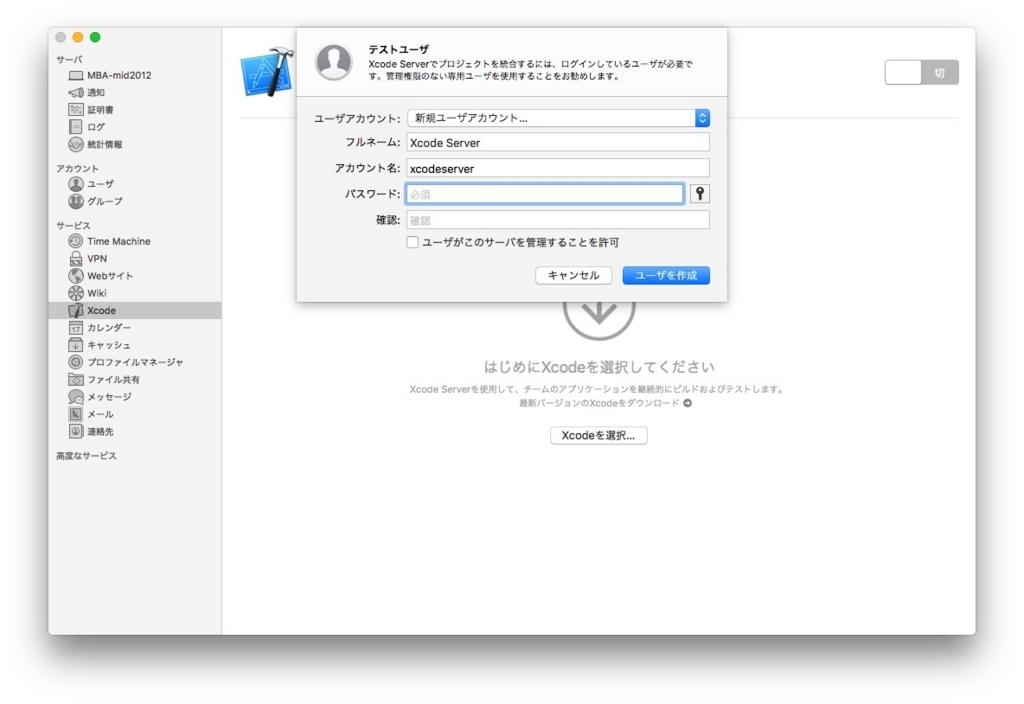The height and width of the screenshot is (704, 1024).
Task: Click the download arrow next to Xcode link
Action: 688,403
